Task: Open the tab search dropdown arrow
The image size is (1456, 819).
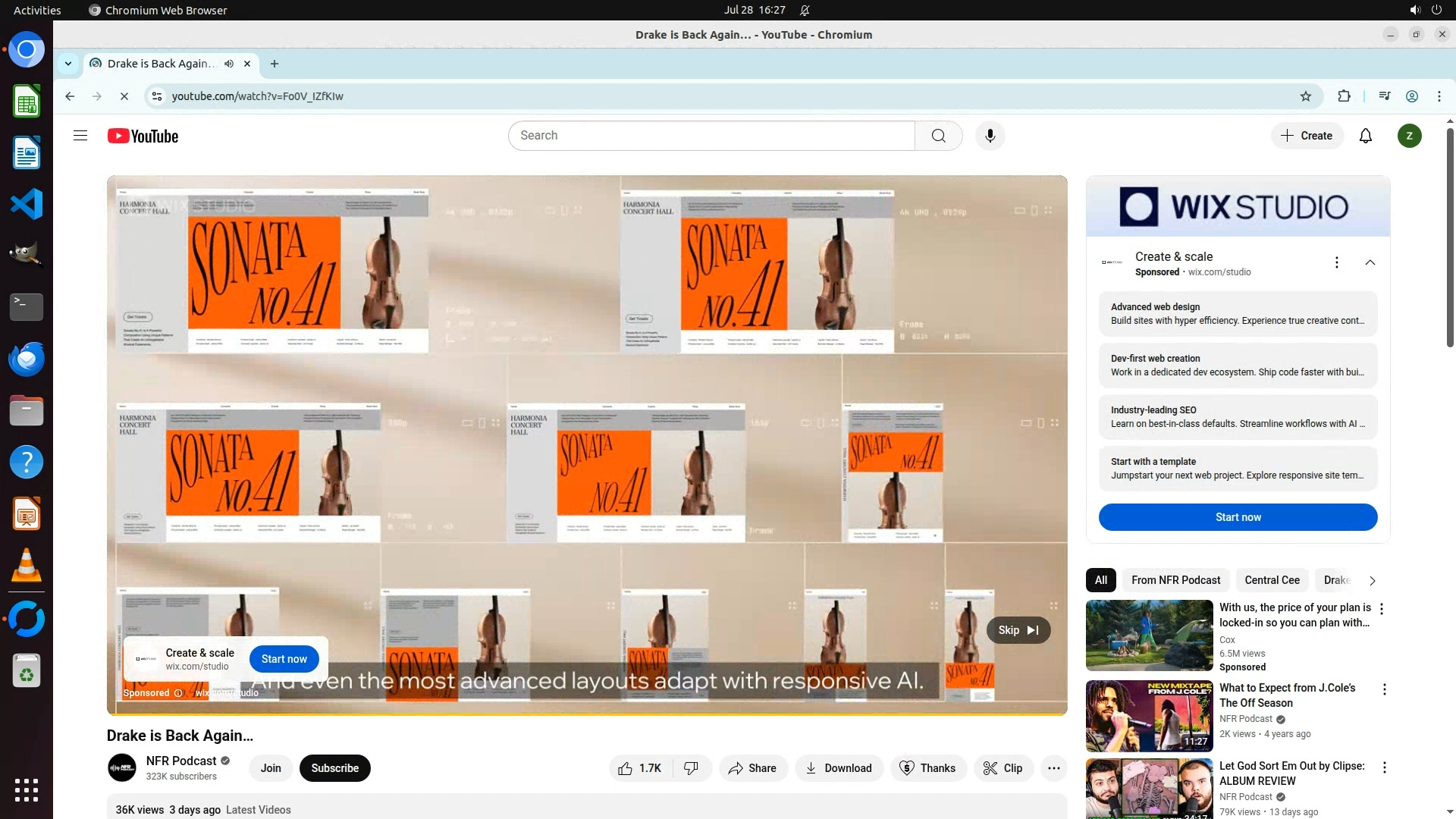Action: tap(68, 64)
